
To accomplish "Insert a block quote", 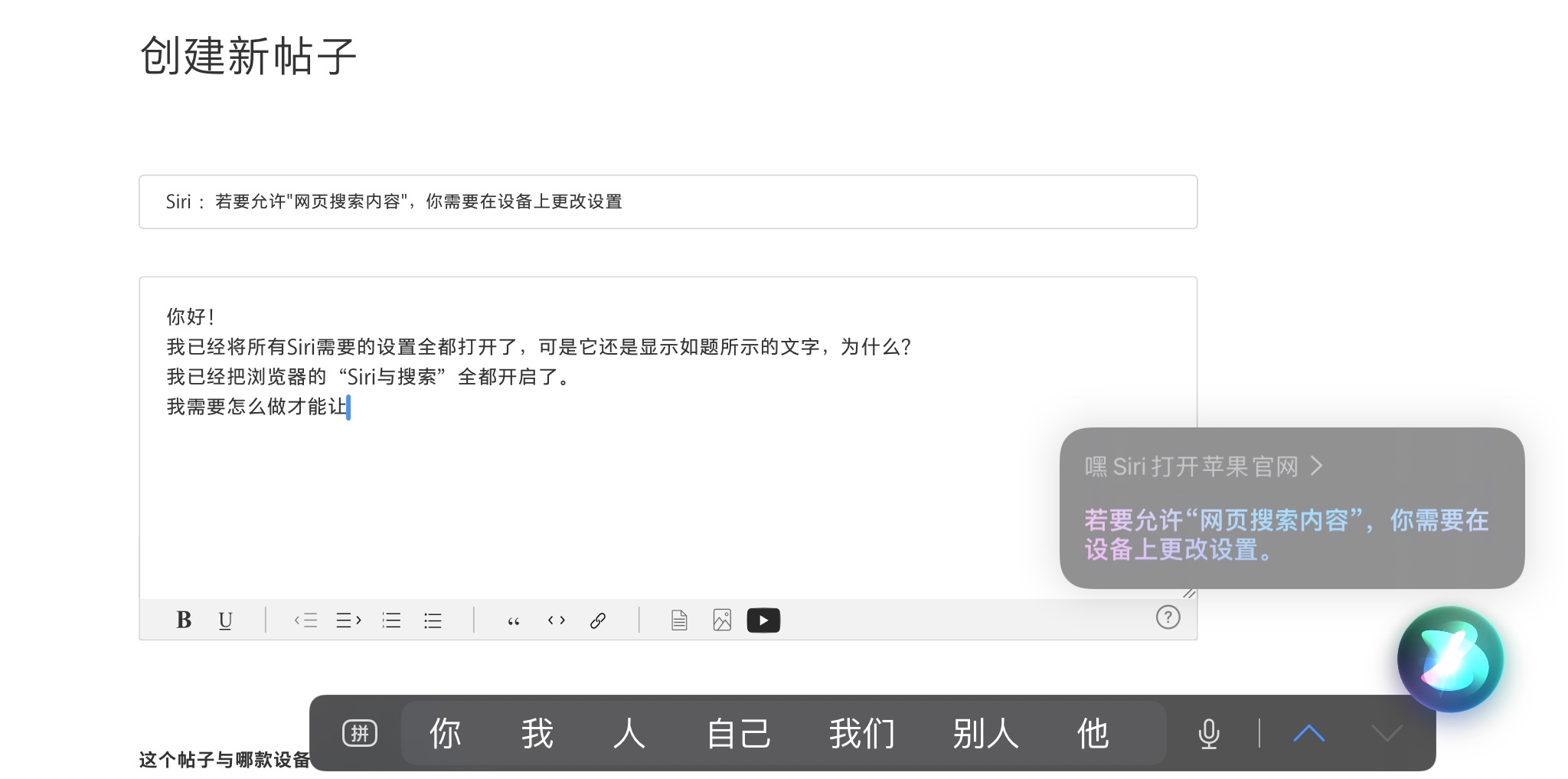I will tap(514, 620).
